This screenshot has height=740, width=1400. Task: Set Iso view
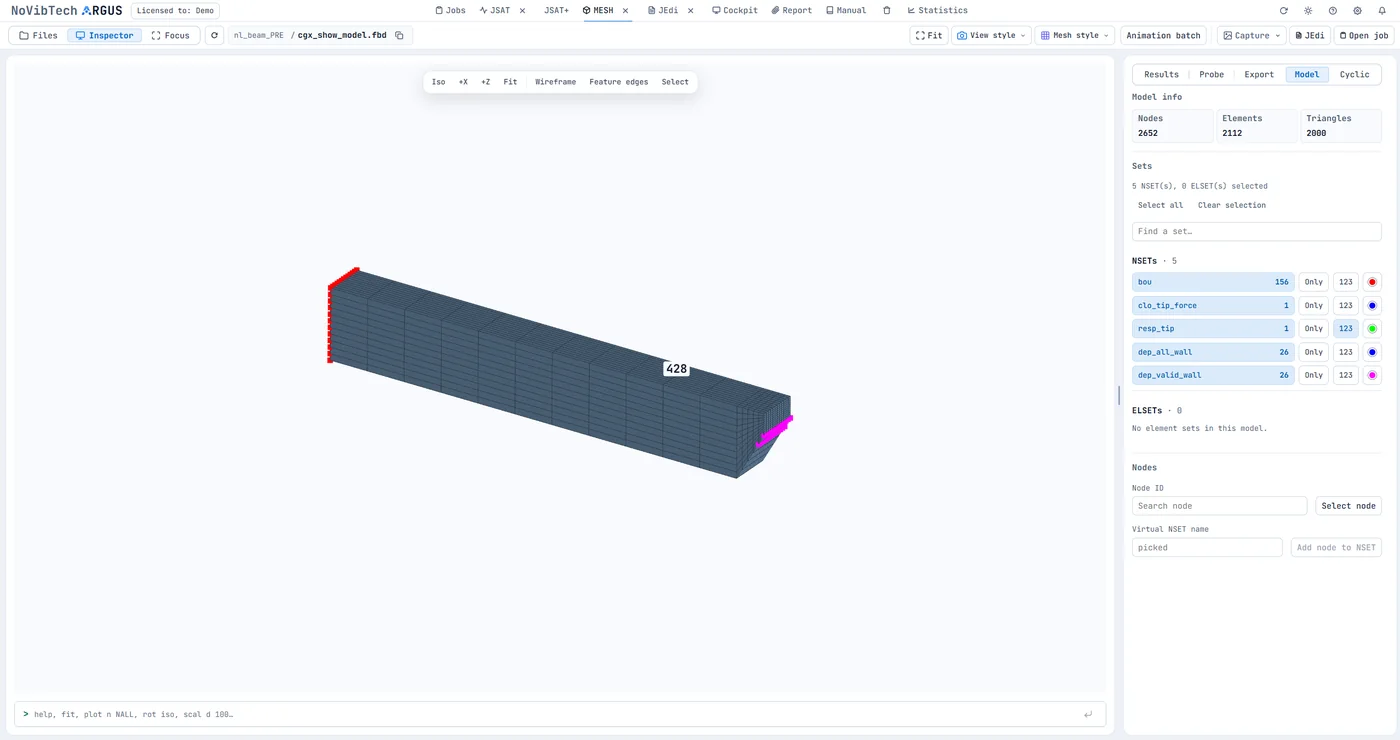coord(438,82)
